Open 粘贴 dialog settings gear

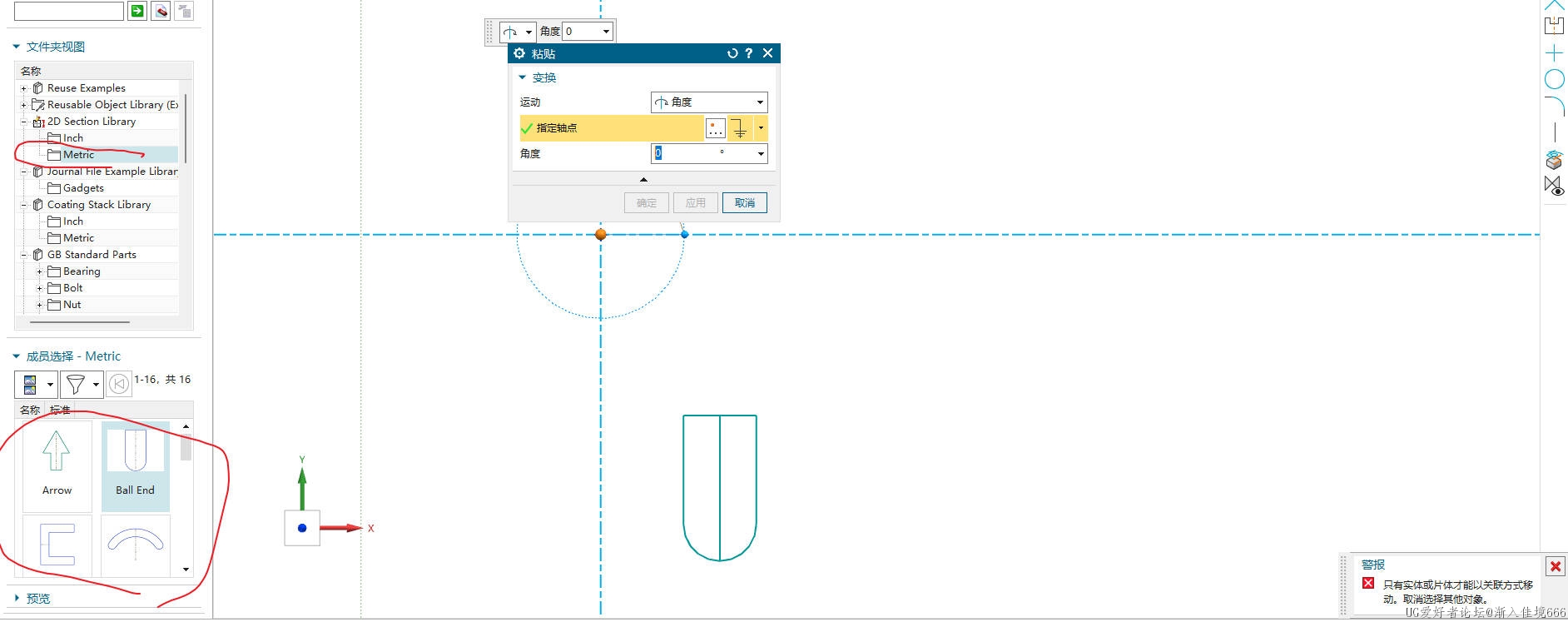[x=519, y=53]
